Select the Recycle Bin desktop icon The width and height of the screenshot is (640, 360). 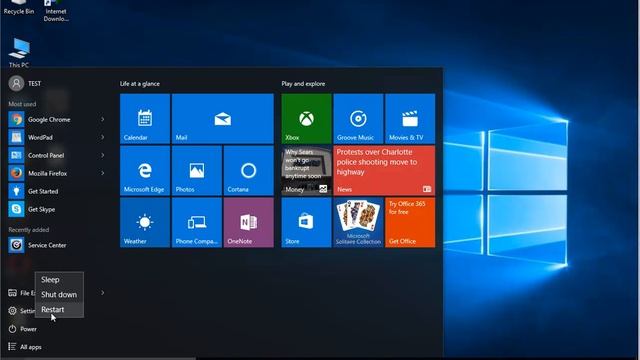(x=19, y=7)
